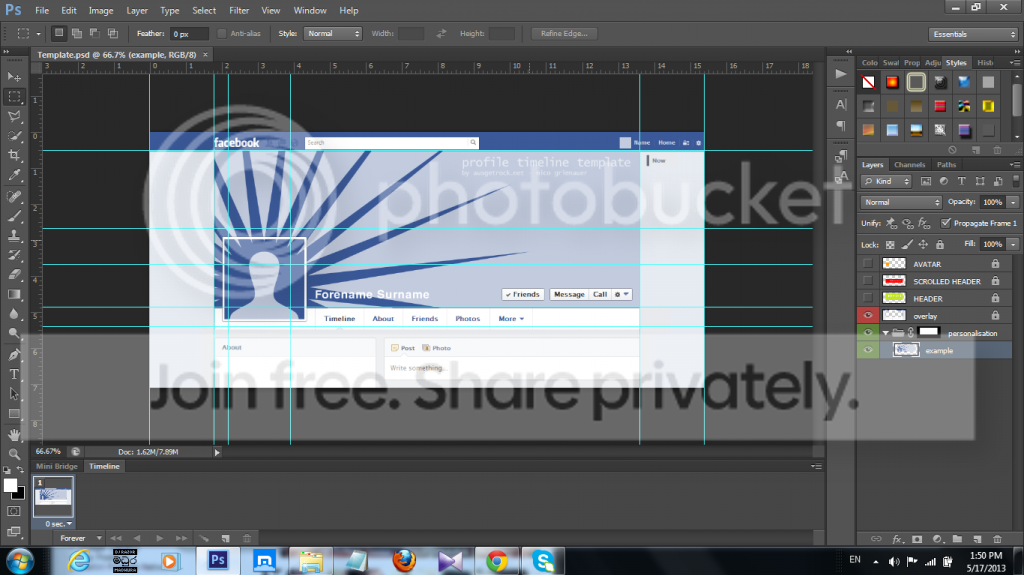Image resolution: width=1024 pixels, height=575 pixels.
Task: Click the foreground color swatch
Action: click(10, 485)
